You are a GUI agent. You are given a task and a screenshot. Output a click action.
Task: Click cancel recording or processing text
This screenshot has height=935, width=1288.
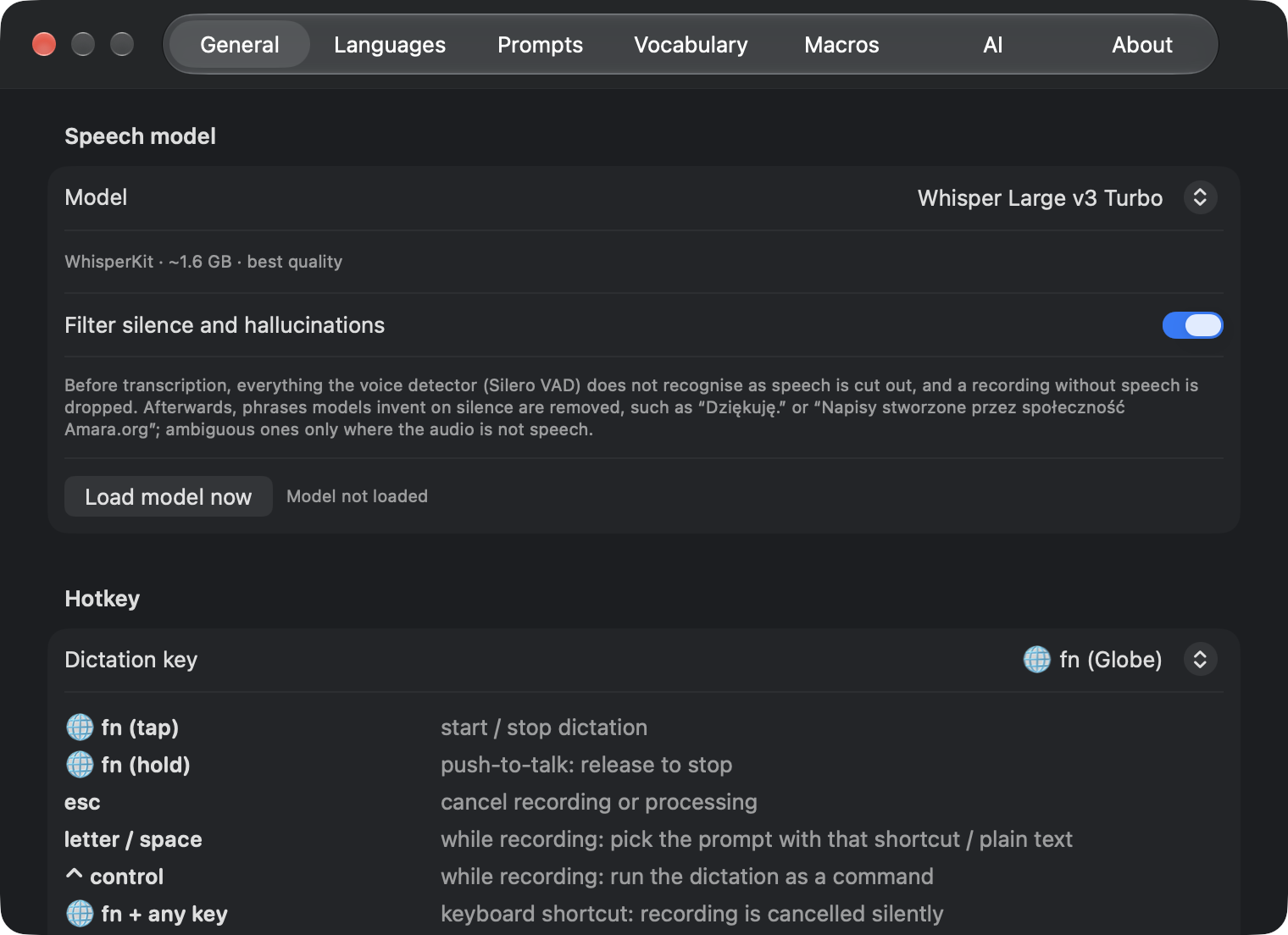tap(599, 802)
